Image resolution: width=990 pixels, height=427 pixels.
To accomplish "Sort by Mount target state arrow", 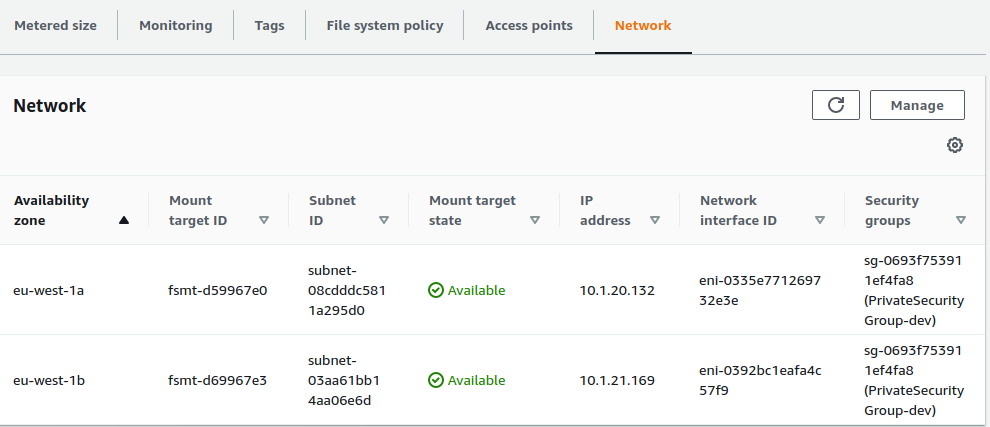I will pyautogui.click(x=535, y=221).
